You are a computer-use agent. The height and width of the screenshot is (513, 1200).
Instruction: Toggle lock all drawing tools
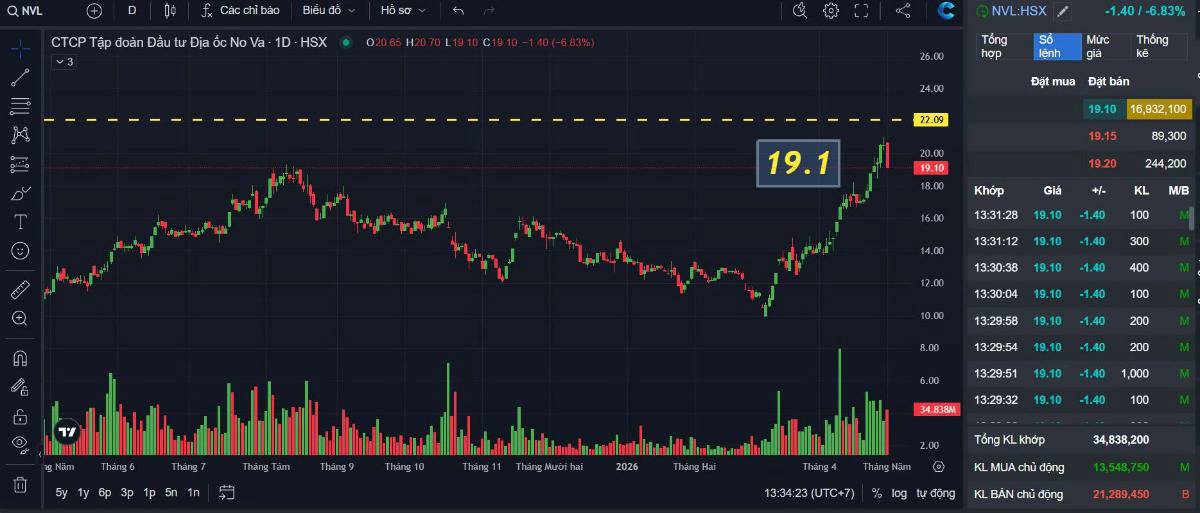[20, 416]
